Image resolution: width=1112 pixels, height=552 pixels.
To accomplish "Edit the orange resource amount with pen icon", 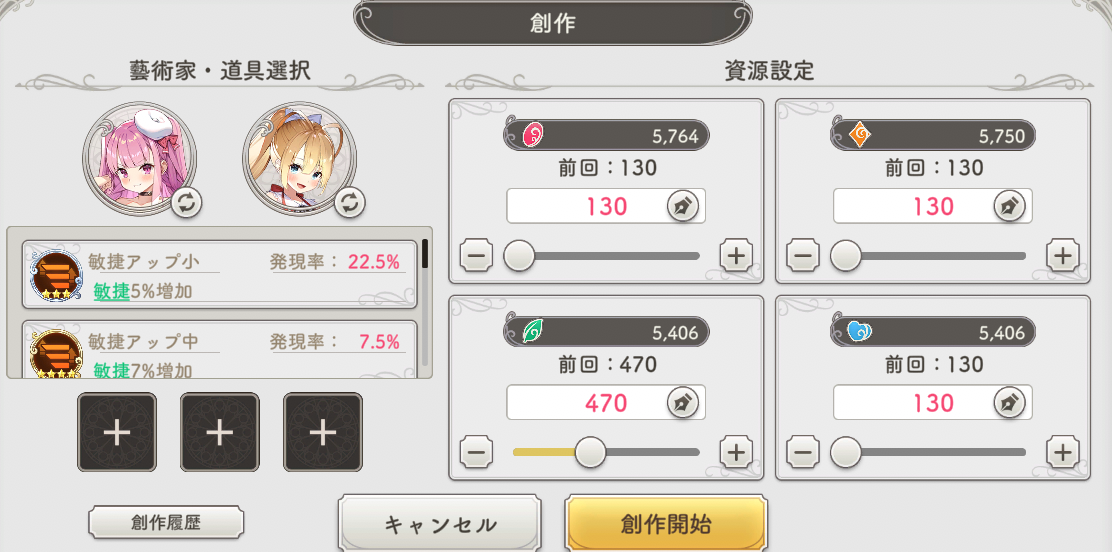I will [1009, 206].
